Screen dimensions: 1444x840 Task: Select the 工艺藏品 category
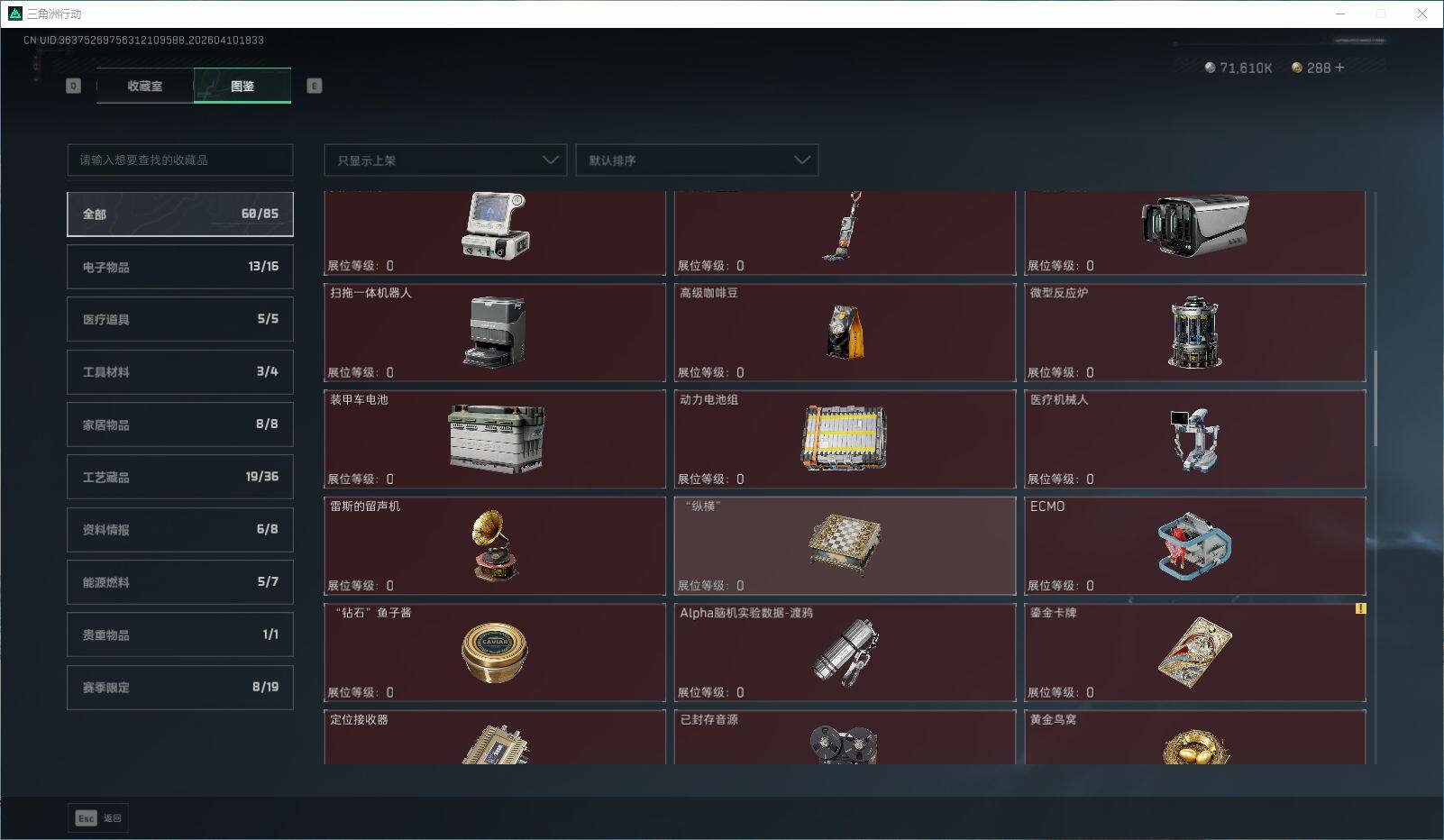tap(180, 477)
